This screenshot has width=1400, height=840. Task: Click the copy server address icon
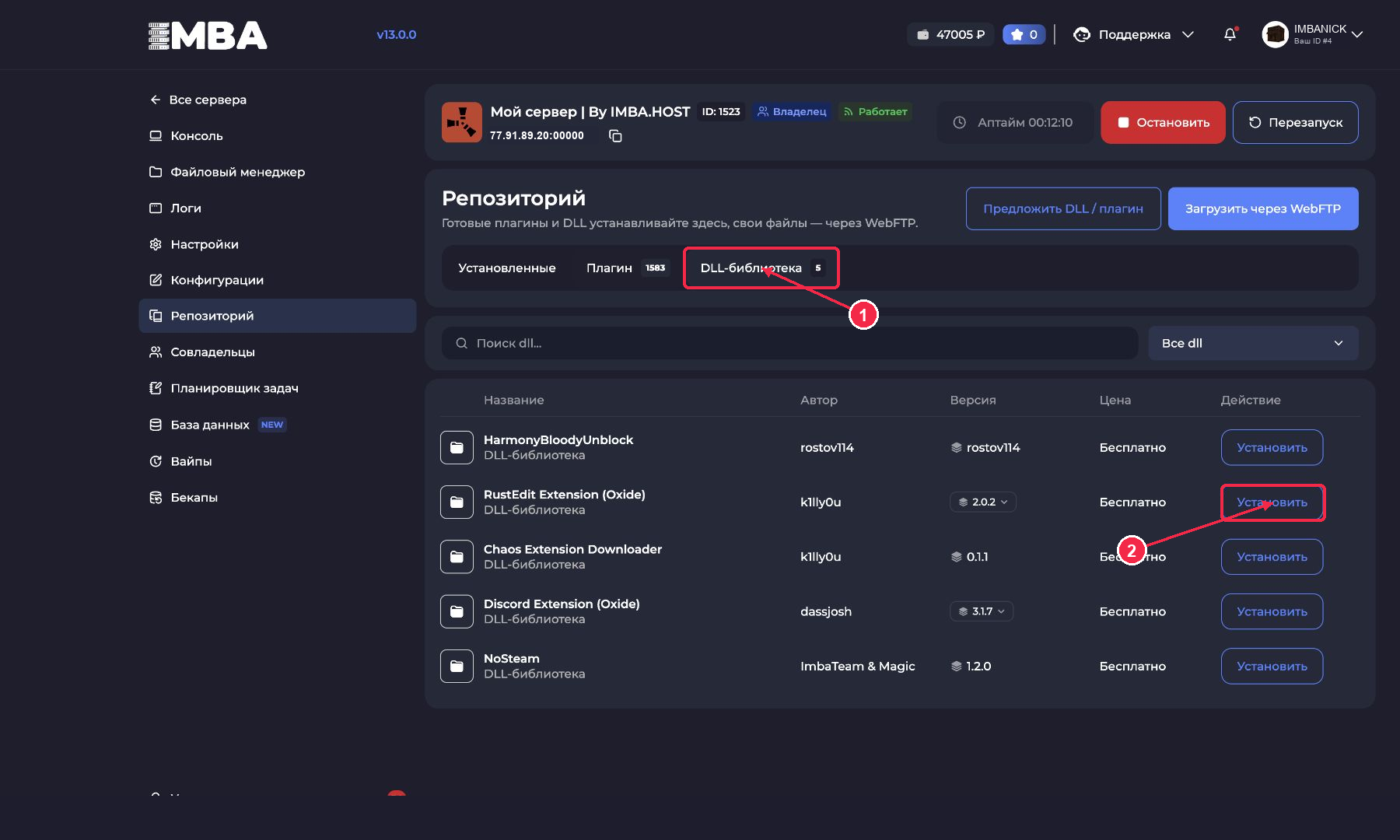click(615, 136)
